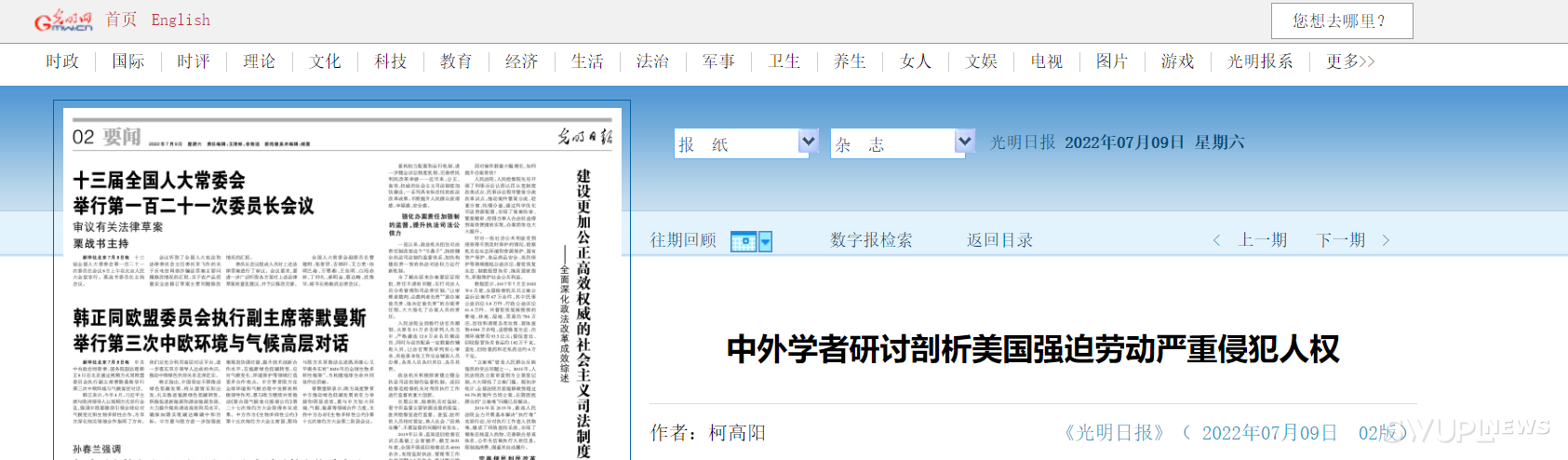The image size is (1568, 460).
Task: Click the previous issue left chevron
Action: point(1216,240)
